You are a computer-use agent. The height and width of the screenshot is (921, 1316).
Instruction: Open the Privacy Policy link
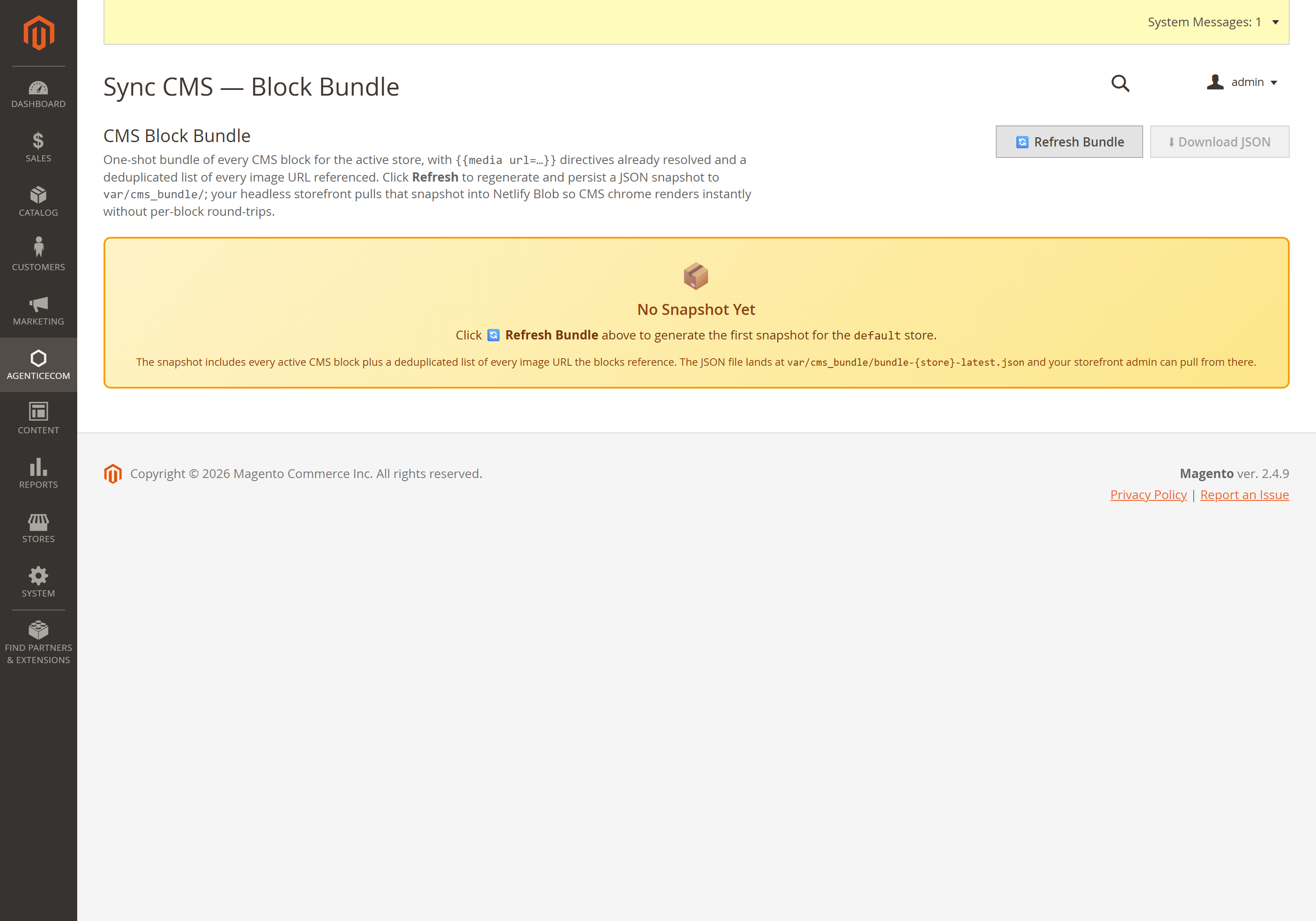pos(1148,495)
